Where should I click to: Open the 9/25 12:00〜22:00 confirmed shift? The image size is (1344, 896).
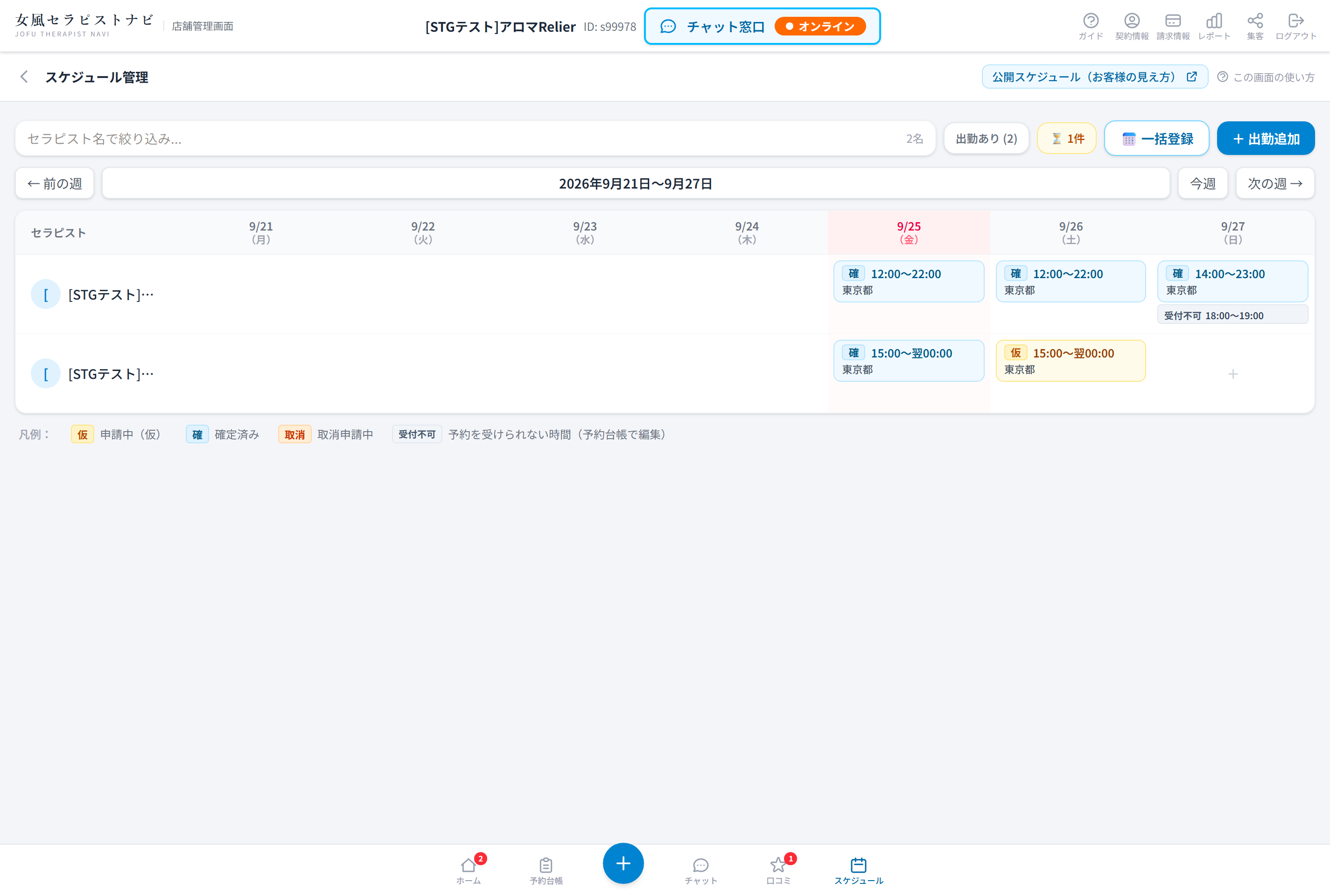pyautogui.click(x=918, y=284)
